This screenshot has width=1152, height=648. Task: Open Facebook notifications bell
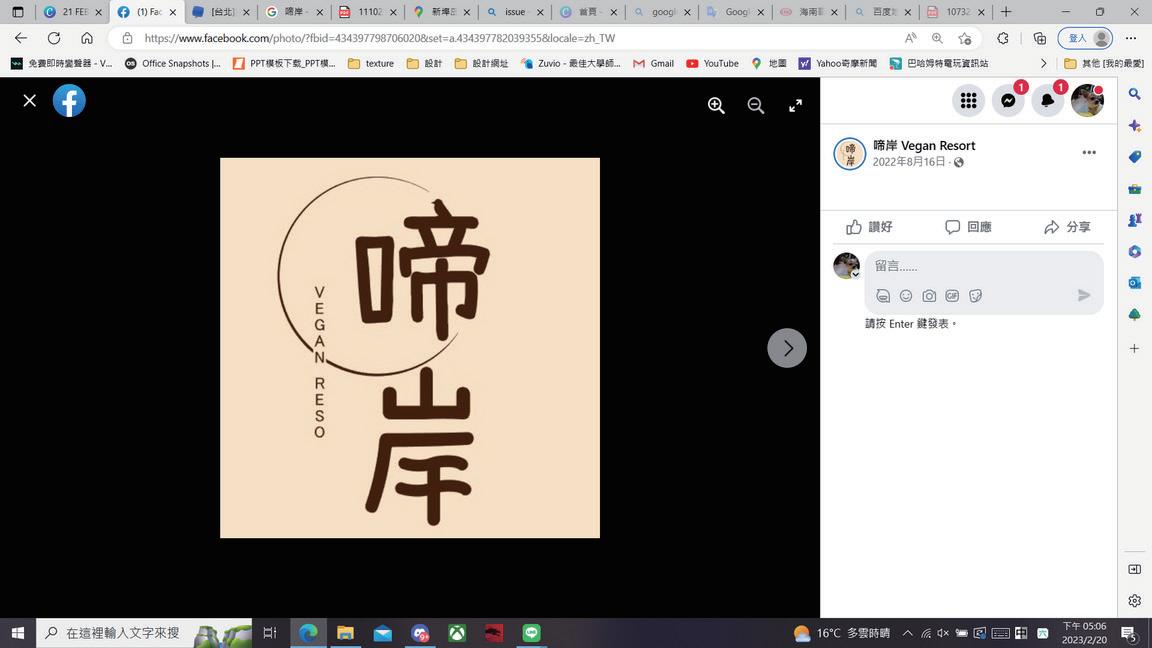tap(1048, 101)
